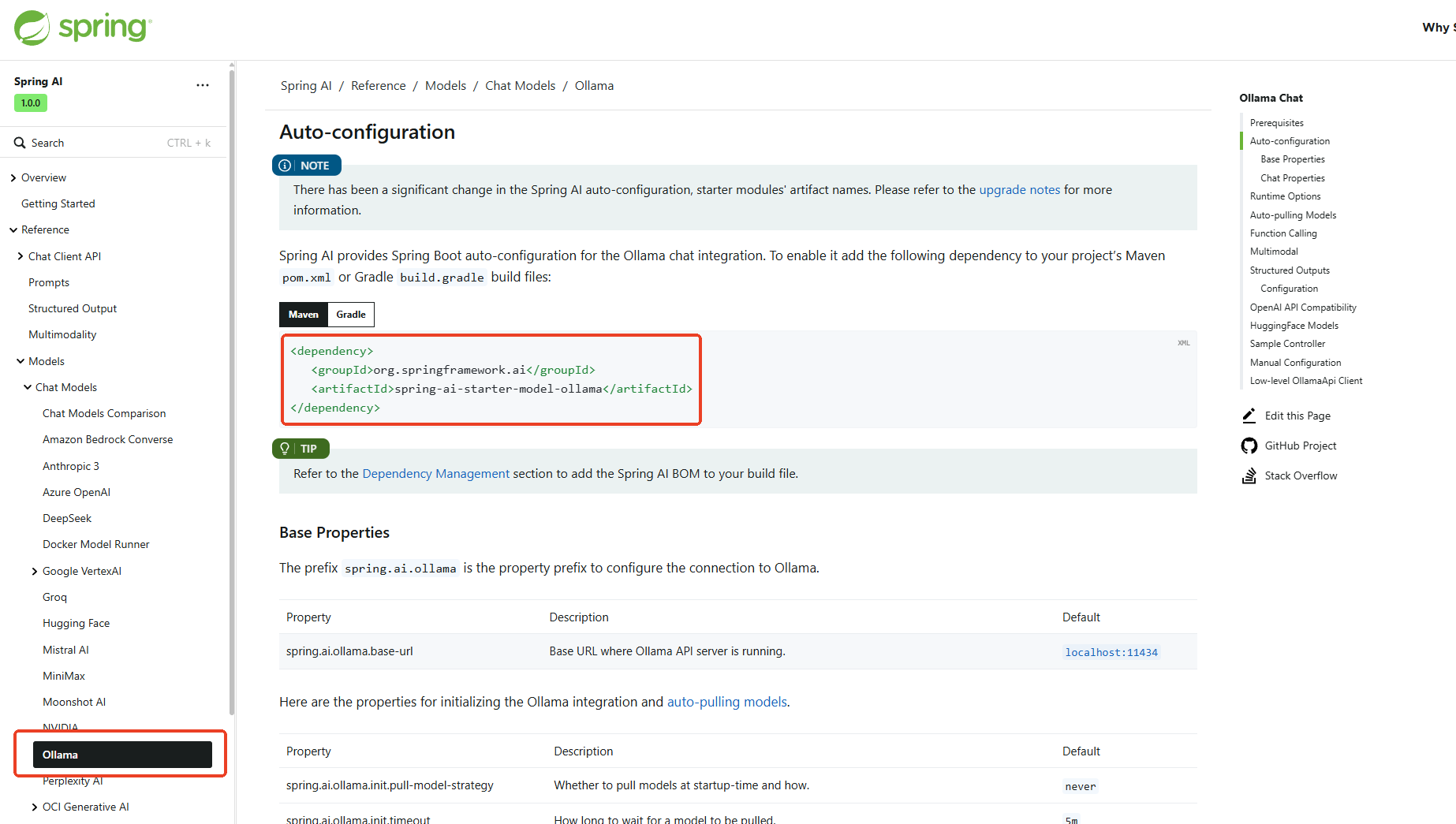
Task: Open Getting Started in the sidebar
Action: 58,203
